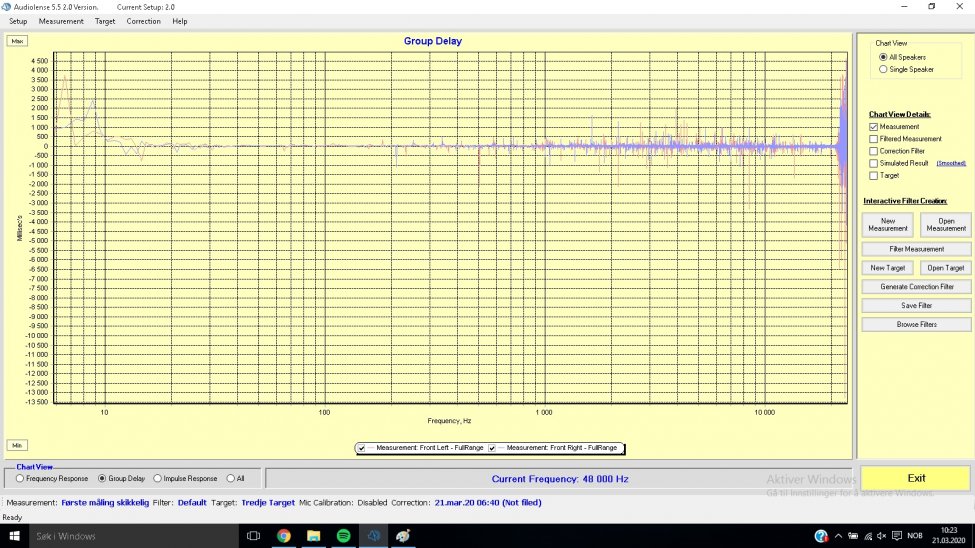Launch Spotify from the taskbar
975x548 pixels.
click(343, 536)
